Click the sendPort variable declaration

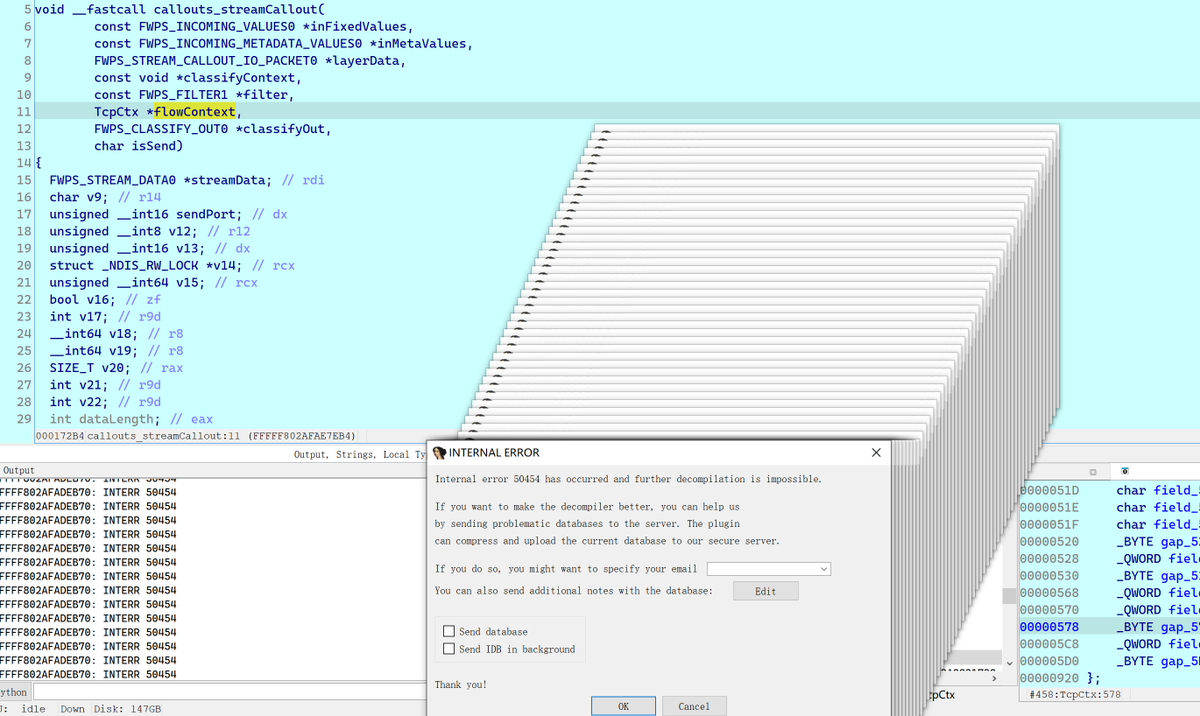148,214
